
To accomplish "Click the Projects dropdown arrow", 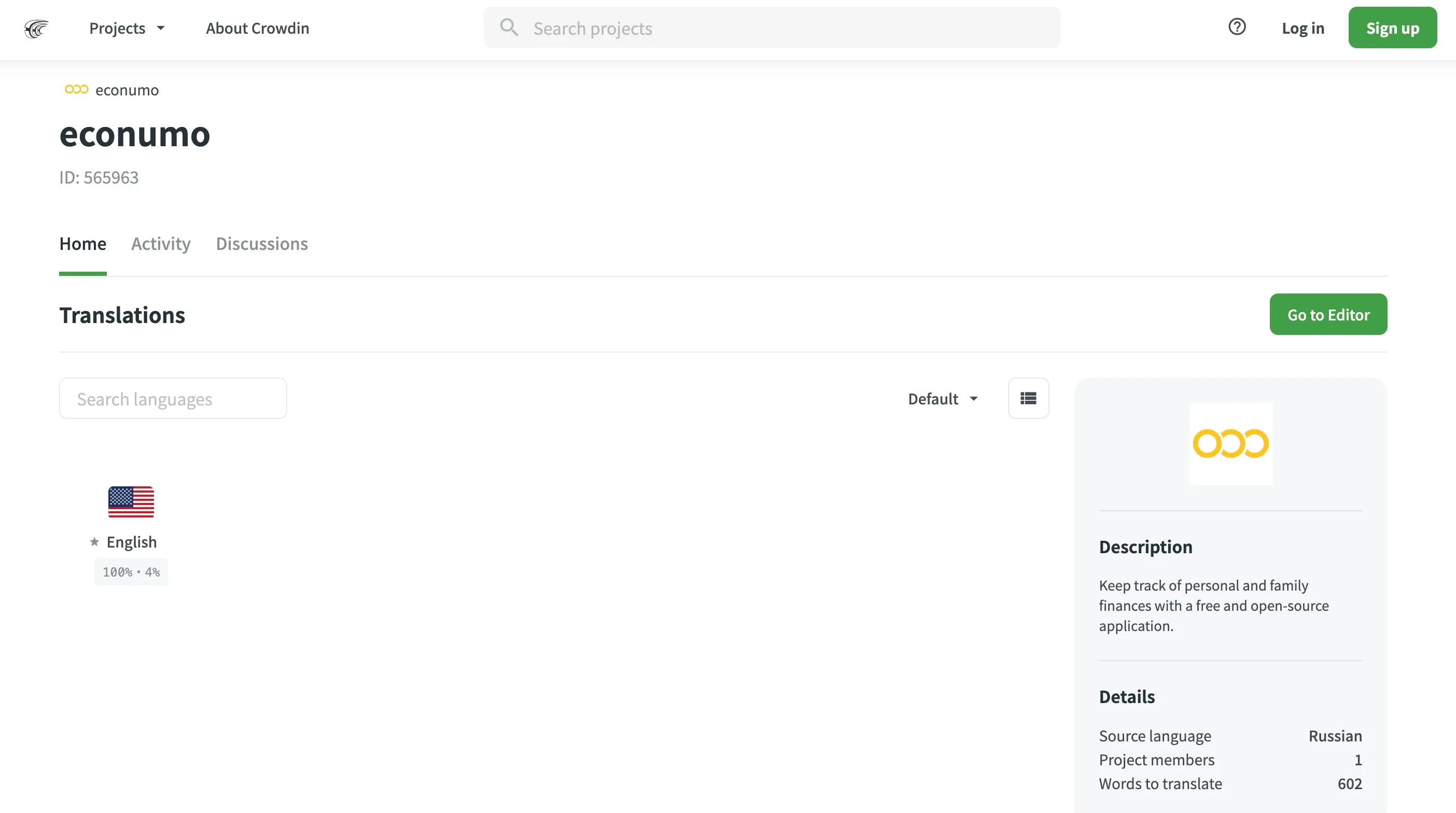I will [x=161, y=29].
